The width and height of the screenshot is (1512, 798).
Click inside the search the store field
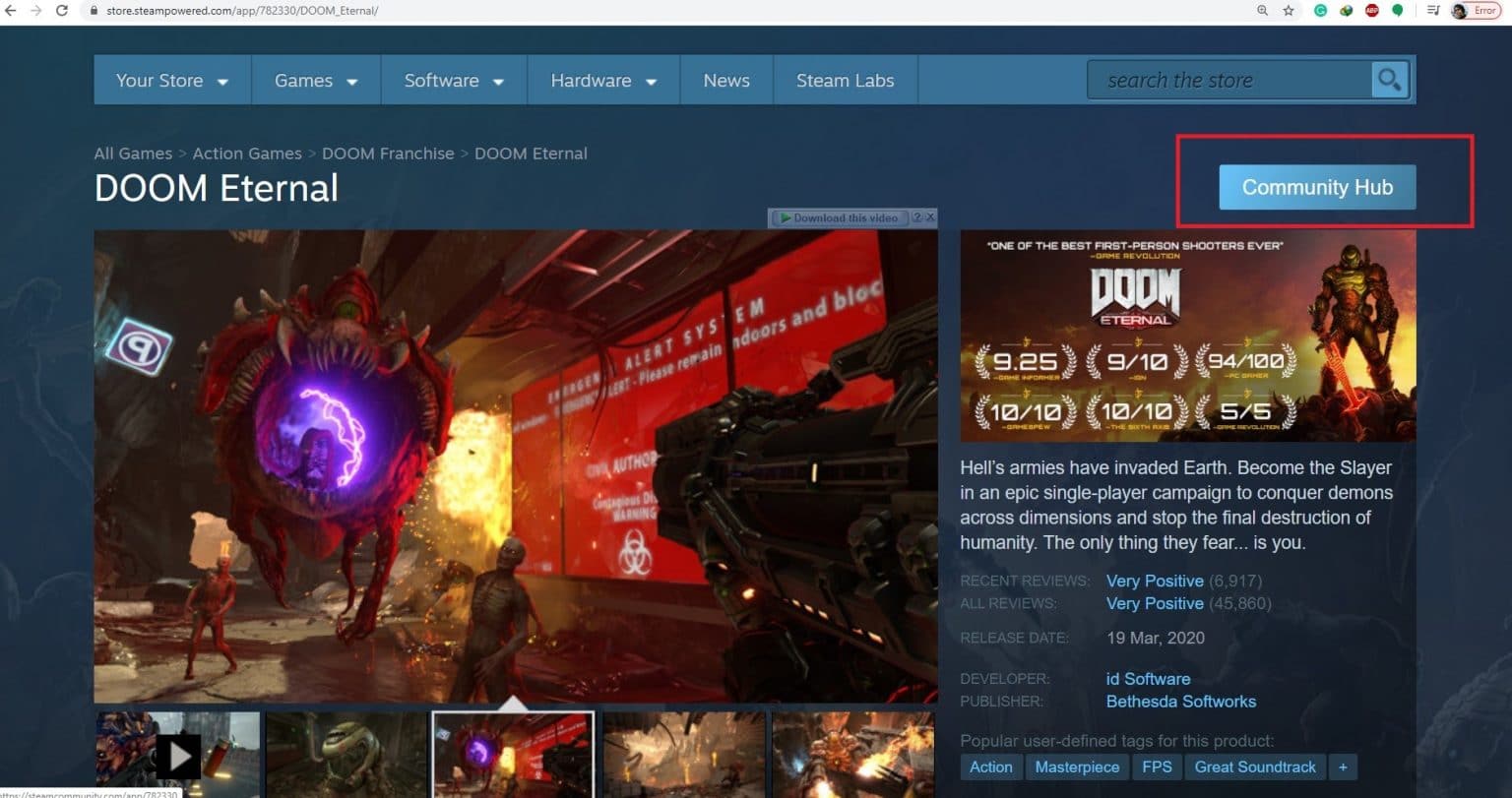pos(1230,80)
